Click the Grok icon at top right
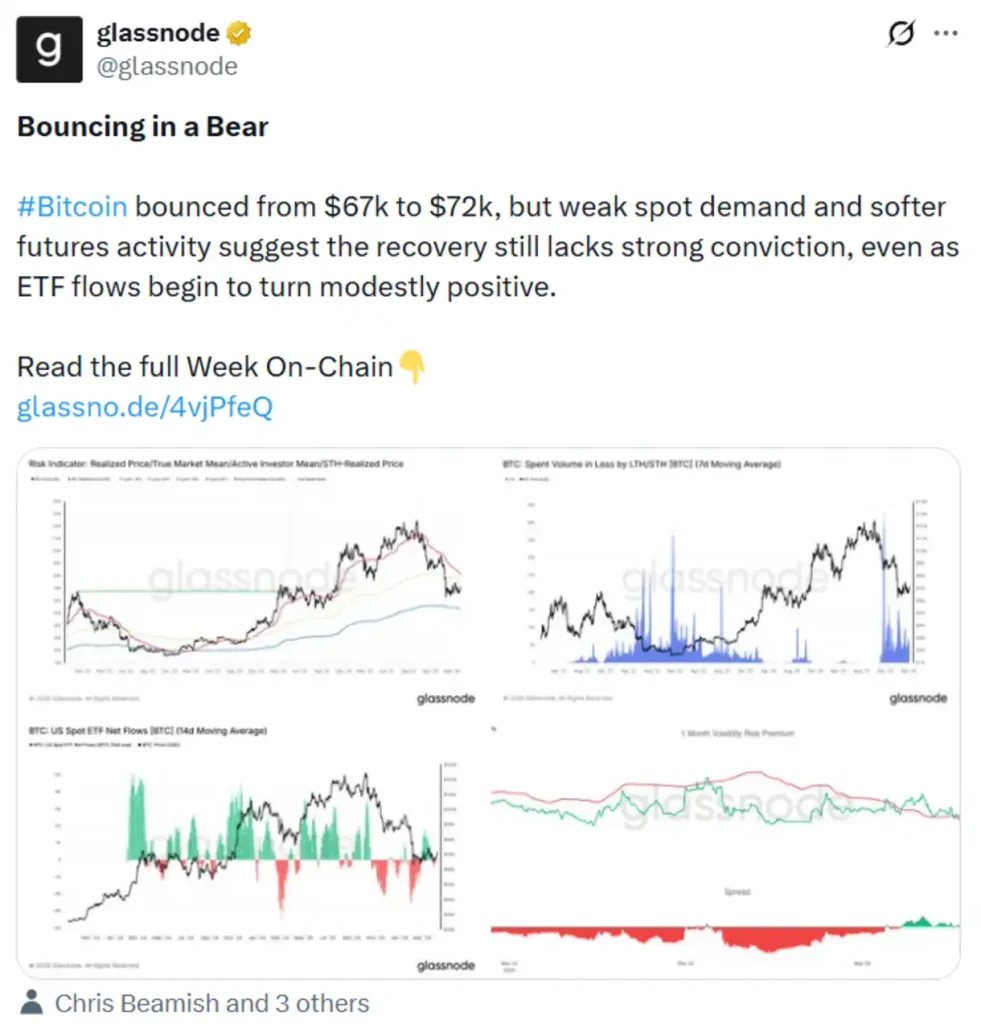 click(x=901, y=33)
